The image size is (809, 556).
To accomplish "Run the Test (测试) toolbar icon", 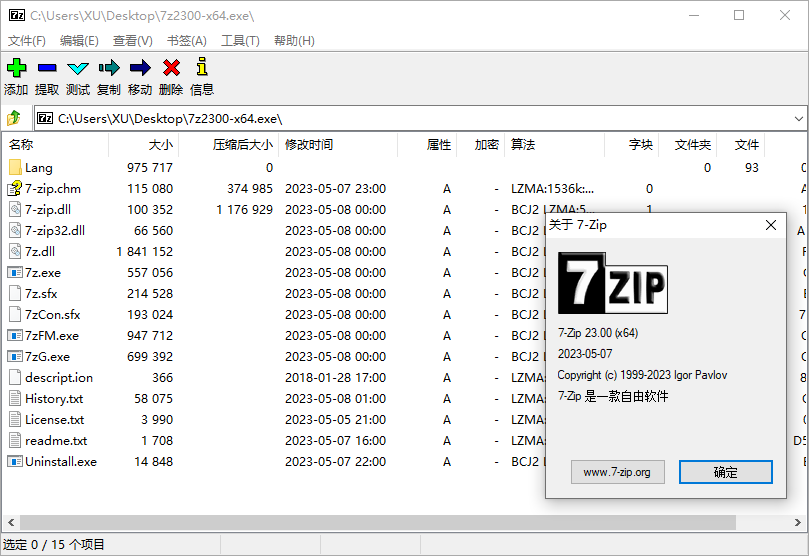I will (x=78, y=68).
